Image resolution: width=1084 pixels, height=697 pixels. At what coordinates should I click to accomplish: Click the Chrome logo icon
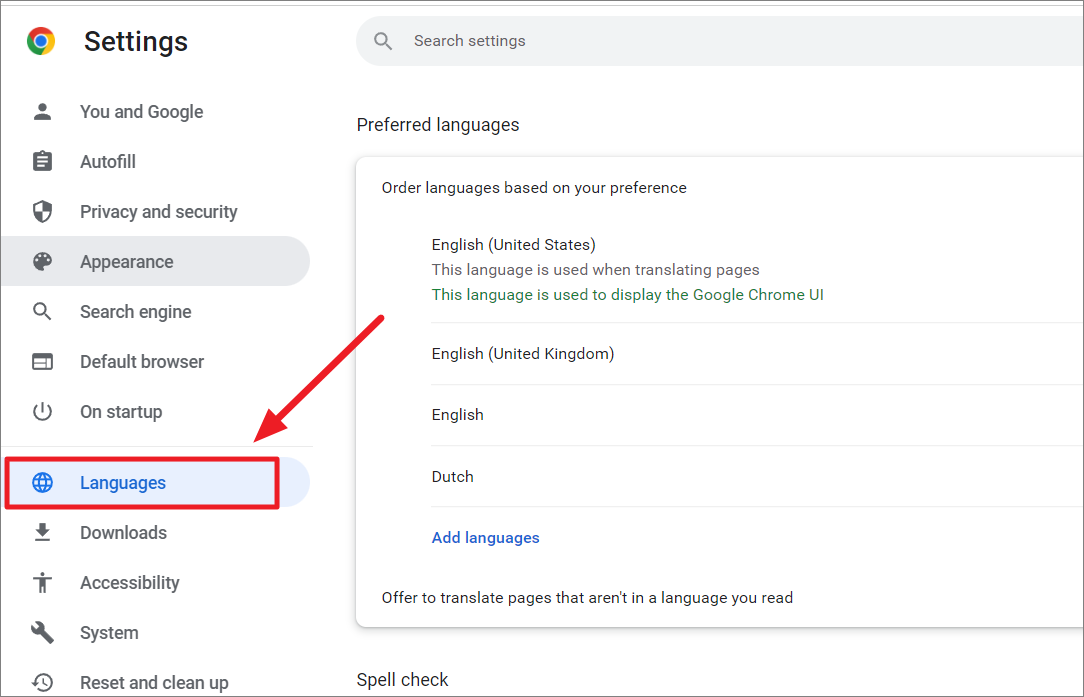(x=41, y=41)
